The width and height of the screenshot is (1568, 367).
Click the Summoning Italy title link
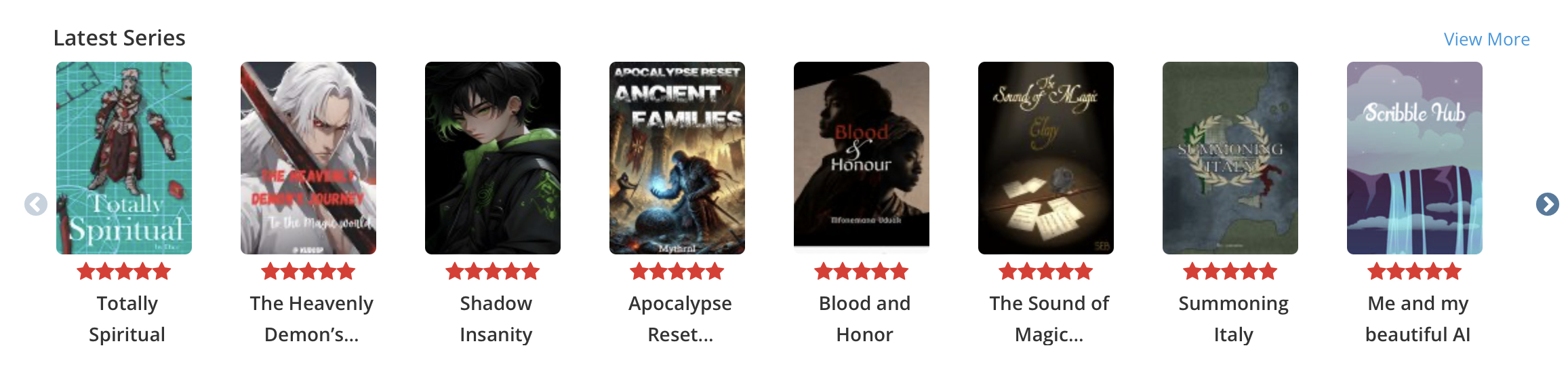(x=1233, y=319)
